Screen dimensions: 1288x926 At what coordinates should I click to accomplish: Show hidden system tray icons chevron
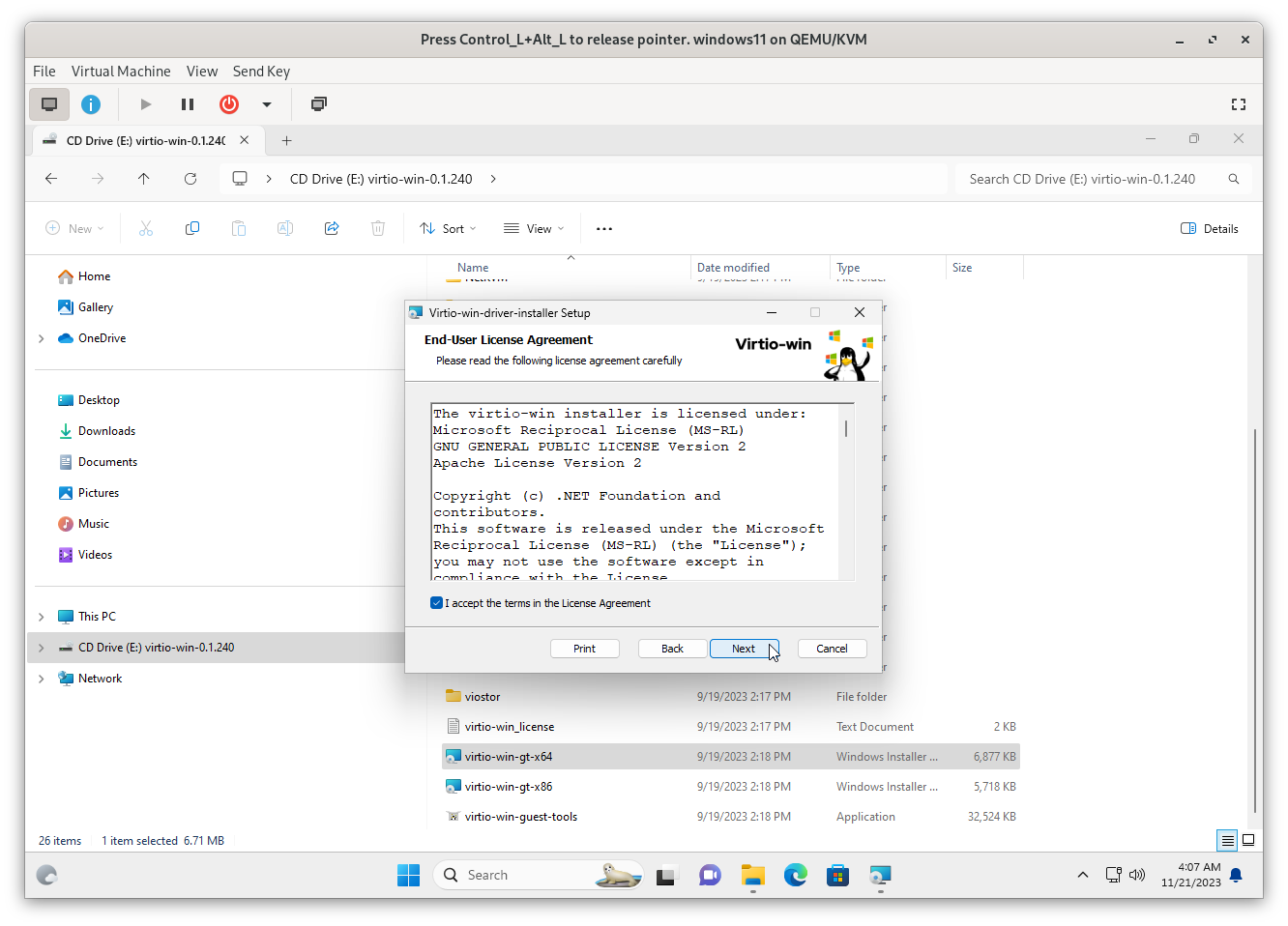(1083, 876)
